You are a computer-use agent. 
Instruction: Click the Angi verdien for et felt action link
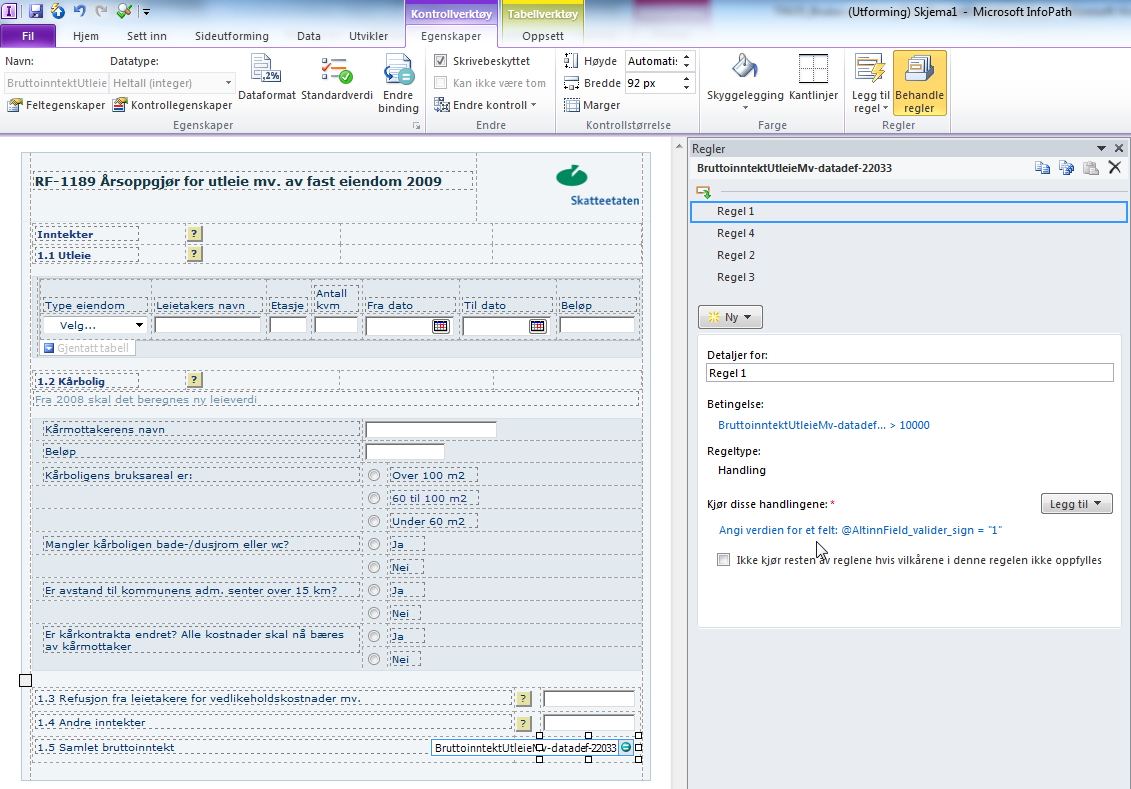[860, 530]
